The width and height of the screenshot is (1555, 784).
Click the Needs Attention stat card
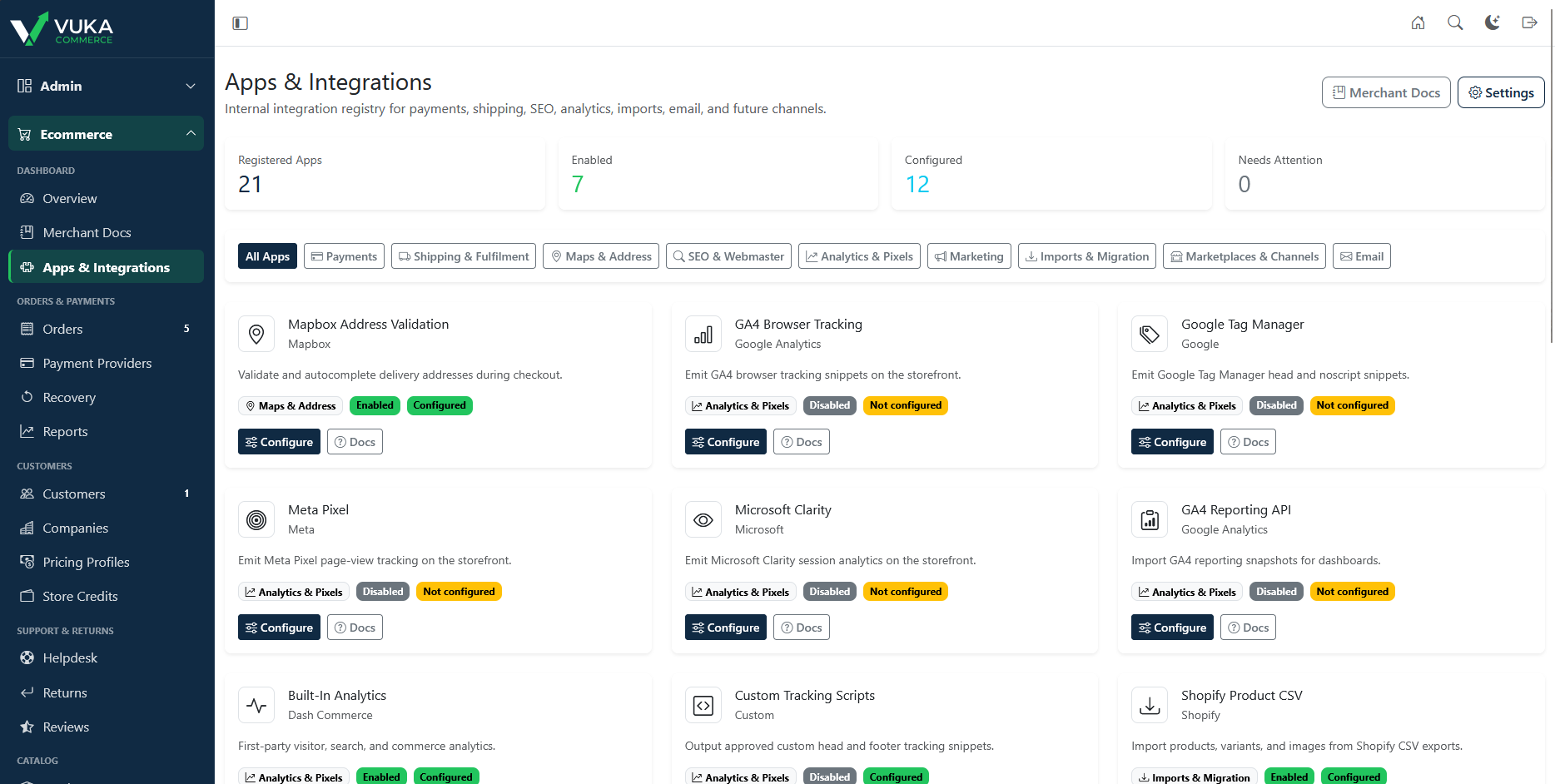[x=1385, y=174]
